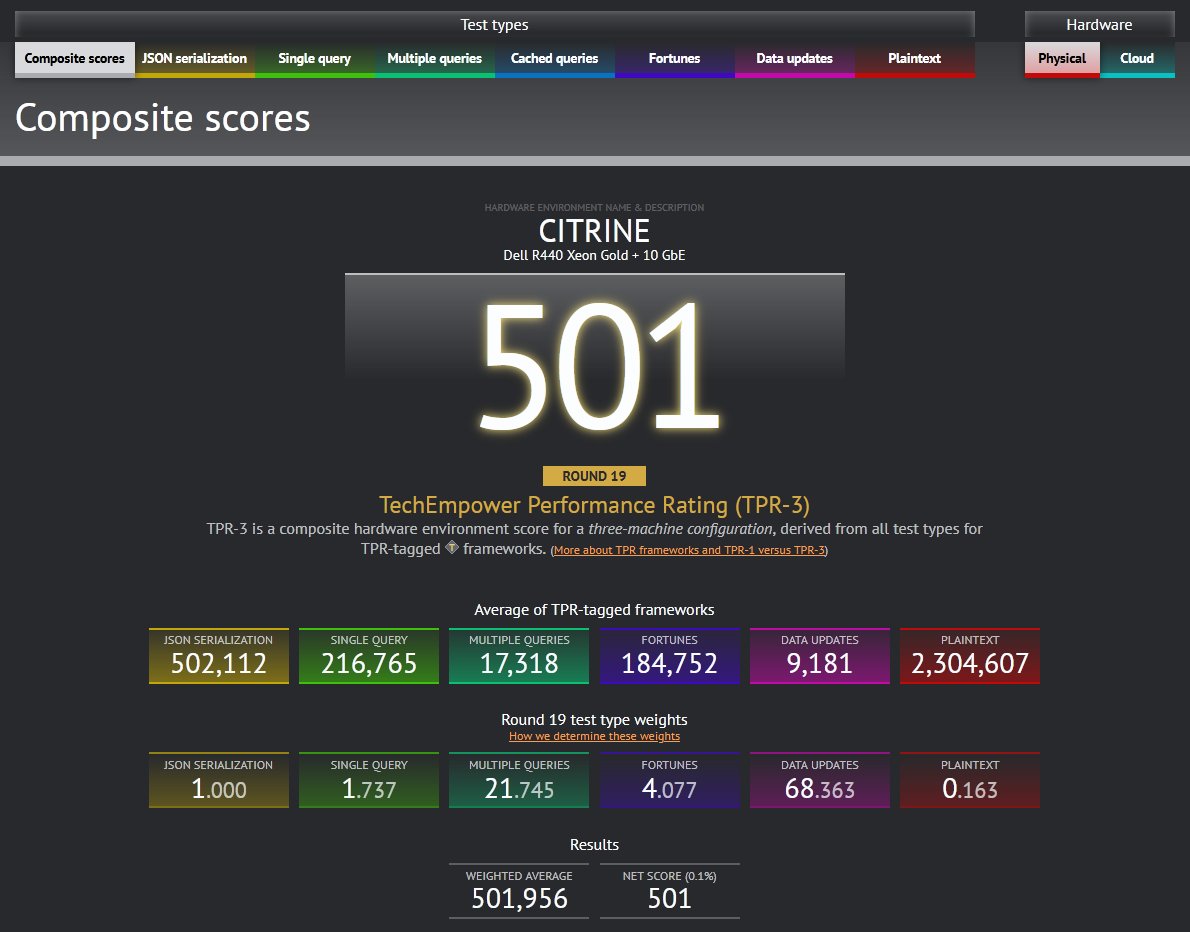Image resolution: width=1190 pixels, height=932 pixels.
Task: Click the Plaintext average 2,304,607 box
Action: pos(970,656)
